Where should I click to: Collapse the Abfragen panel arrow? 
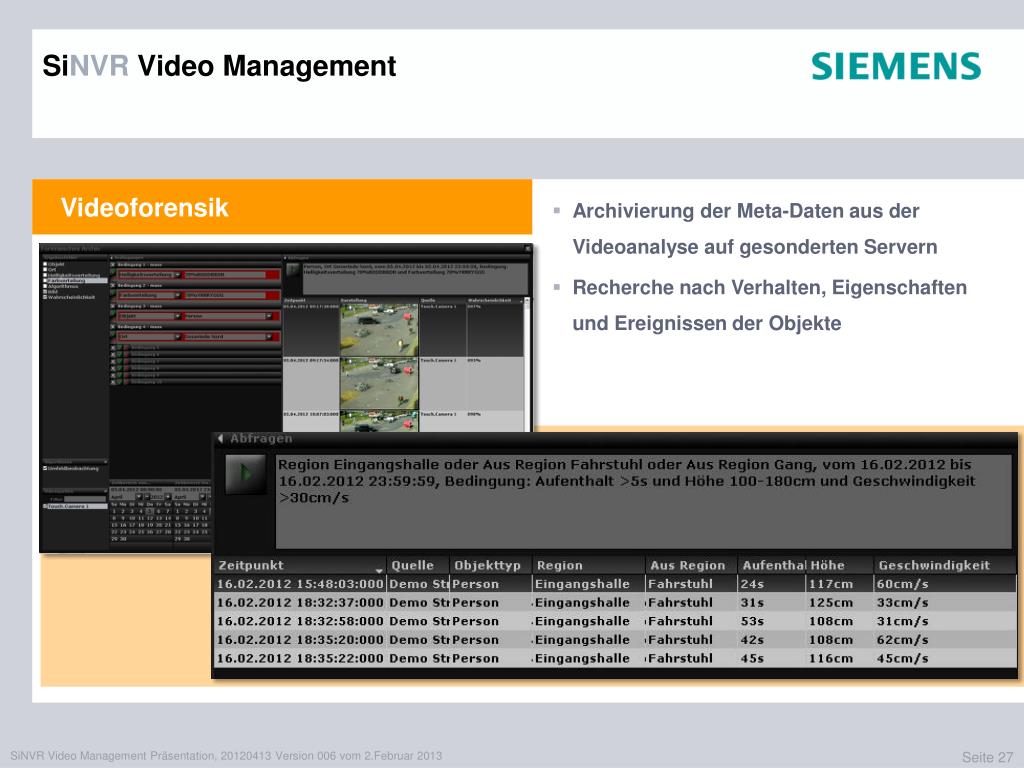[221, 438]
